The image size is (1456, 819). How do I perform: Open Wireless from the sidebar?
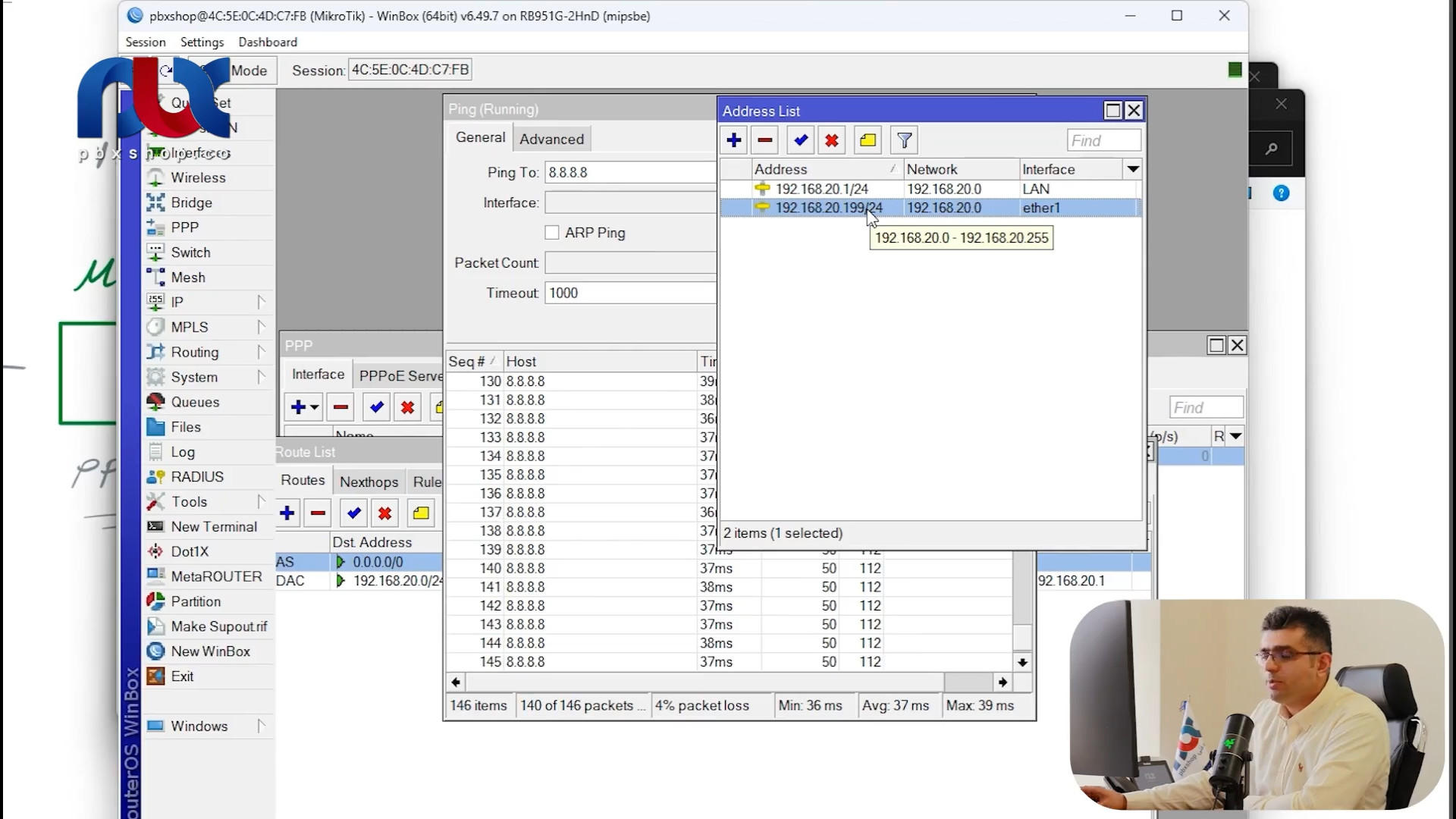tap(198, 177)
